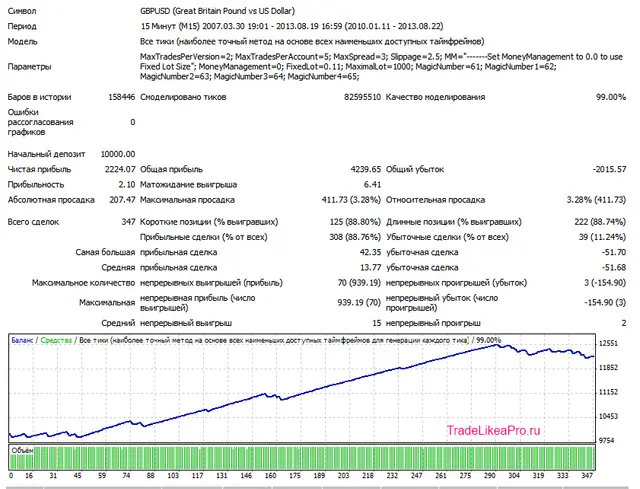The width and height of the screenshot is (640, 489).
Task: Click absolute drawdown value 207.47
Action: point(122,200)
